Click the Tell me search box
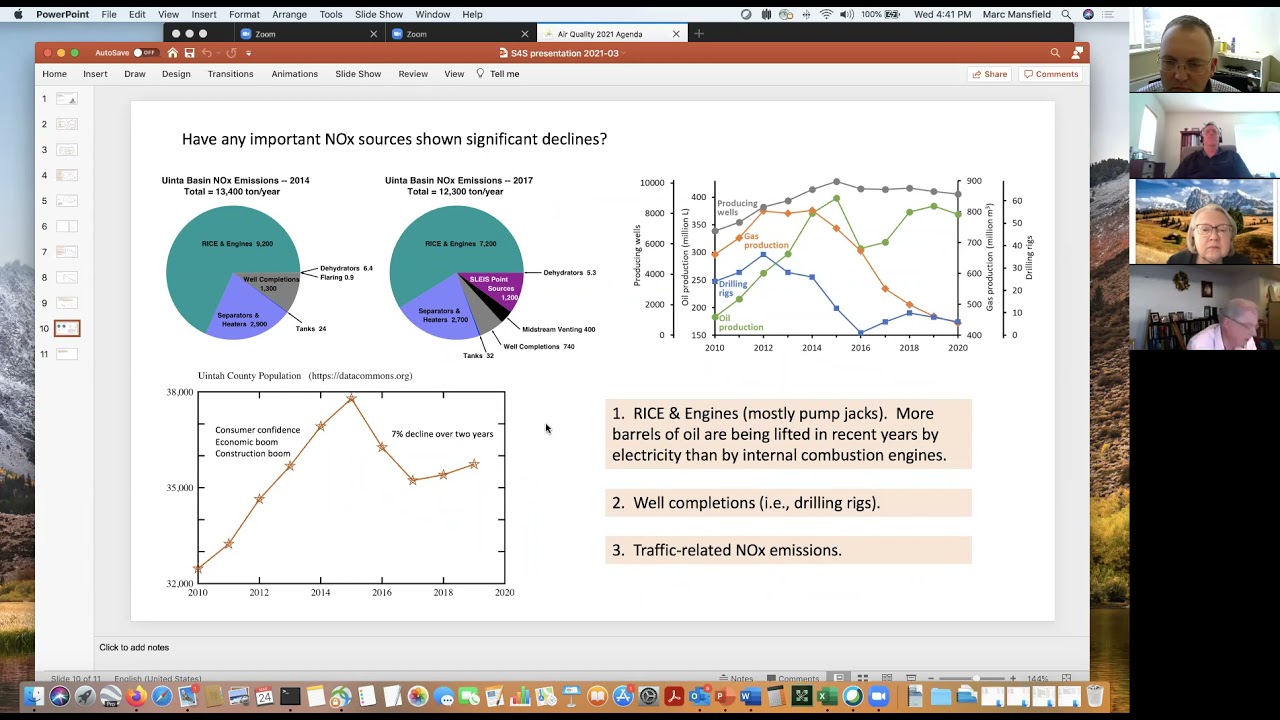 498,74
